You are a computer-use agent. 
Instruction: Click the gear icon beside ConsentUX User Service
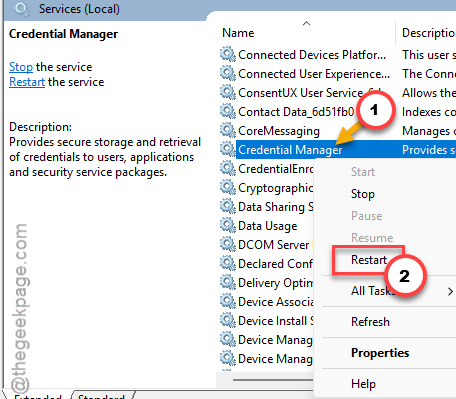228,92
